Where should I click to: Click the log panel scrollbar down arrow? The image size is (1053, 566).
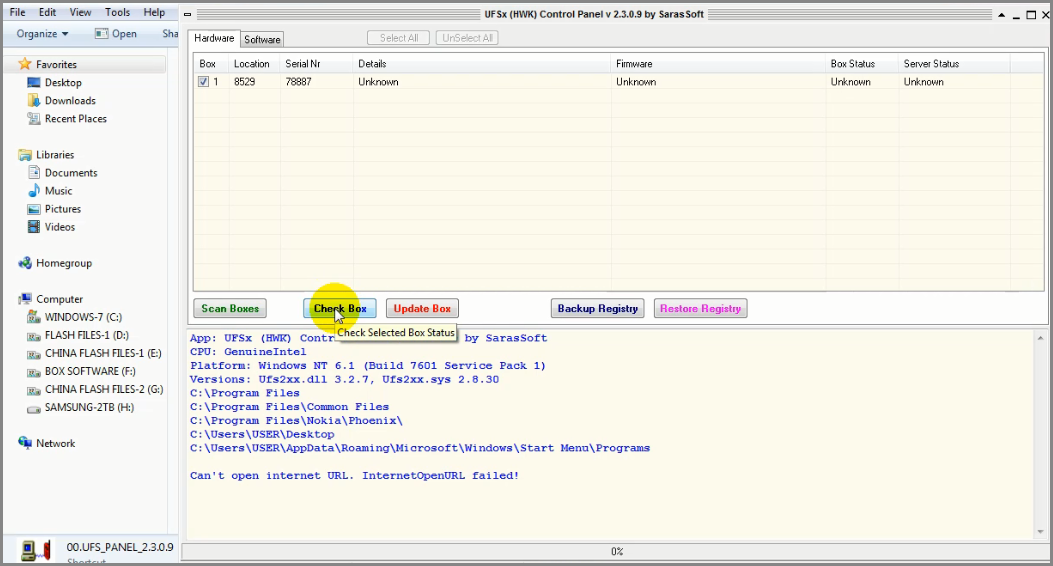1040,531
